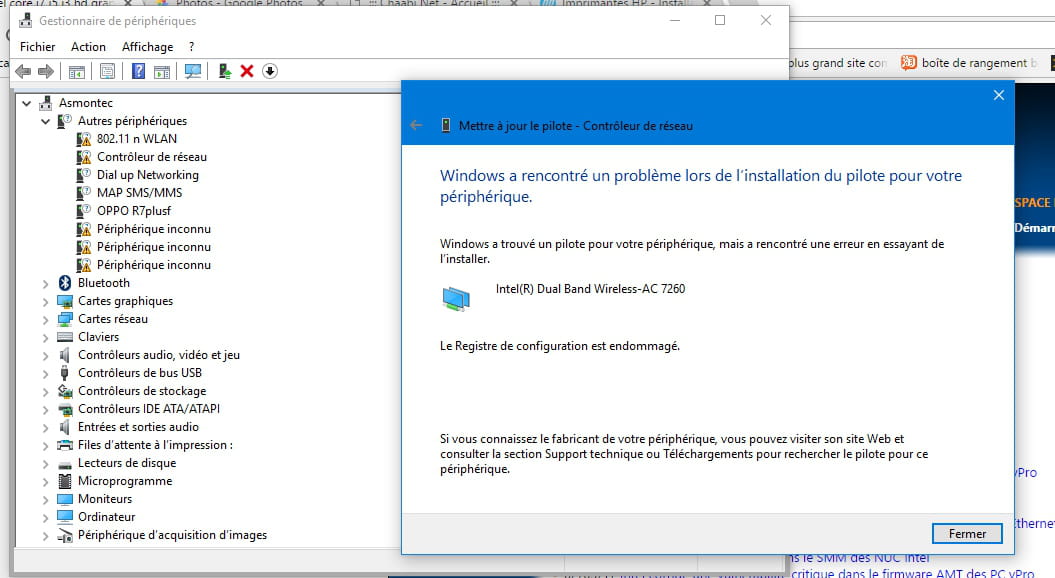Select the 802.11 n WLAN device
This screenshot has height=578, width=1055.
point(137,139)
